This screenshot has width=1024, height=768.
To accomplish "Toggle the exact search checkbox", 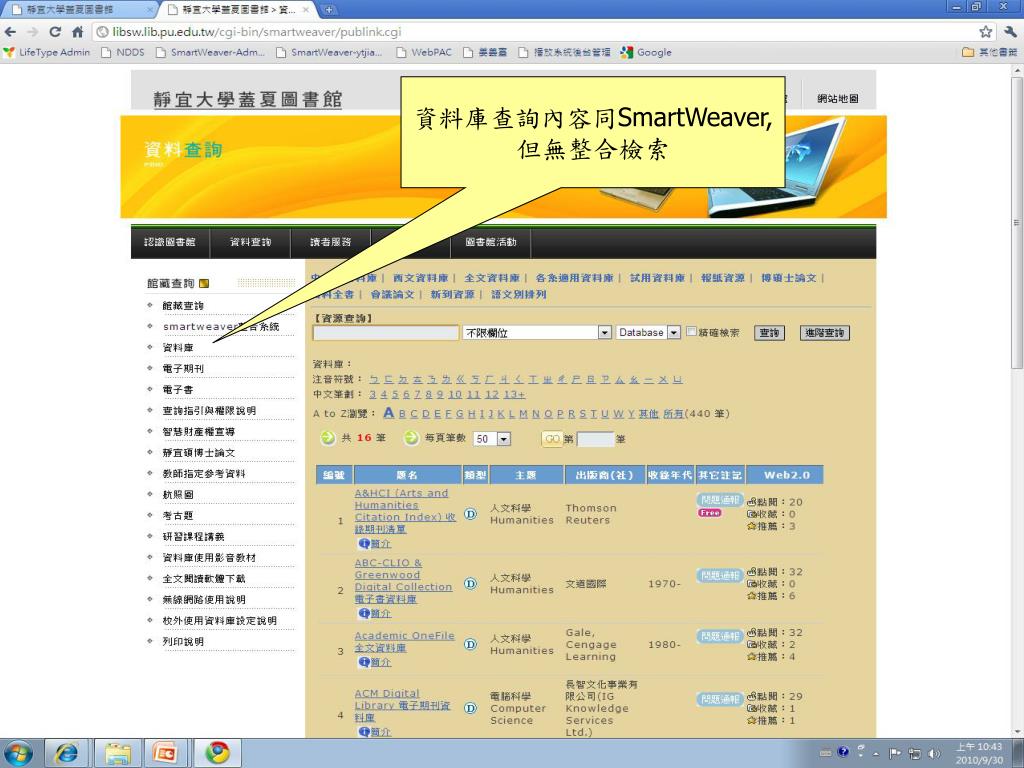I will point(692,332).
